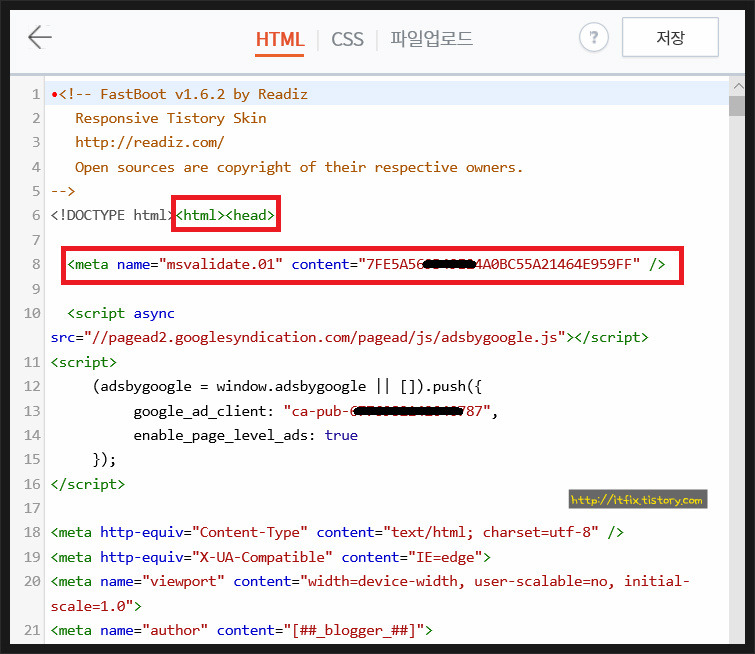Click 'text/html; charset=utf-8' content value

491,533
